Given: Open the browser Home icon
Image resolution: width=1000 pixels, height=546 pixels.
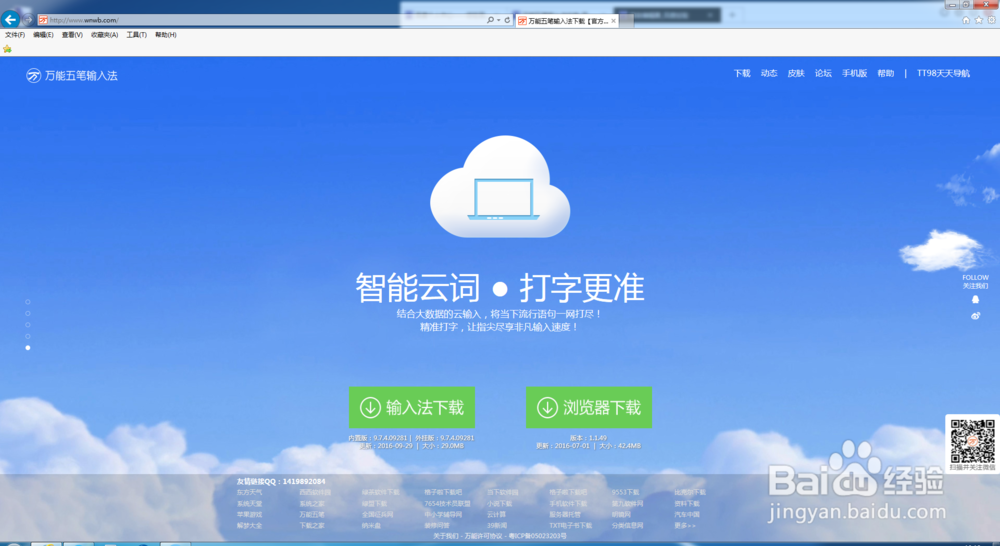Looking at the screenshot, I should point(966,20).
